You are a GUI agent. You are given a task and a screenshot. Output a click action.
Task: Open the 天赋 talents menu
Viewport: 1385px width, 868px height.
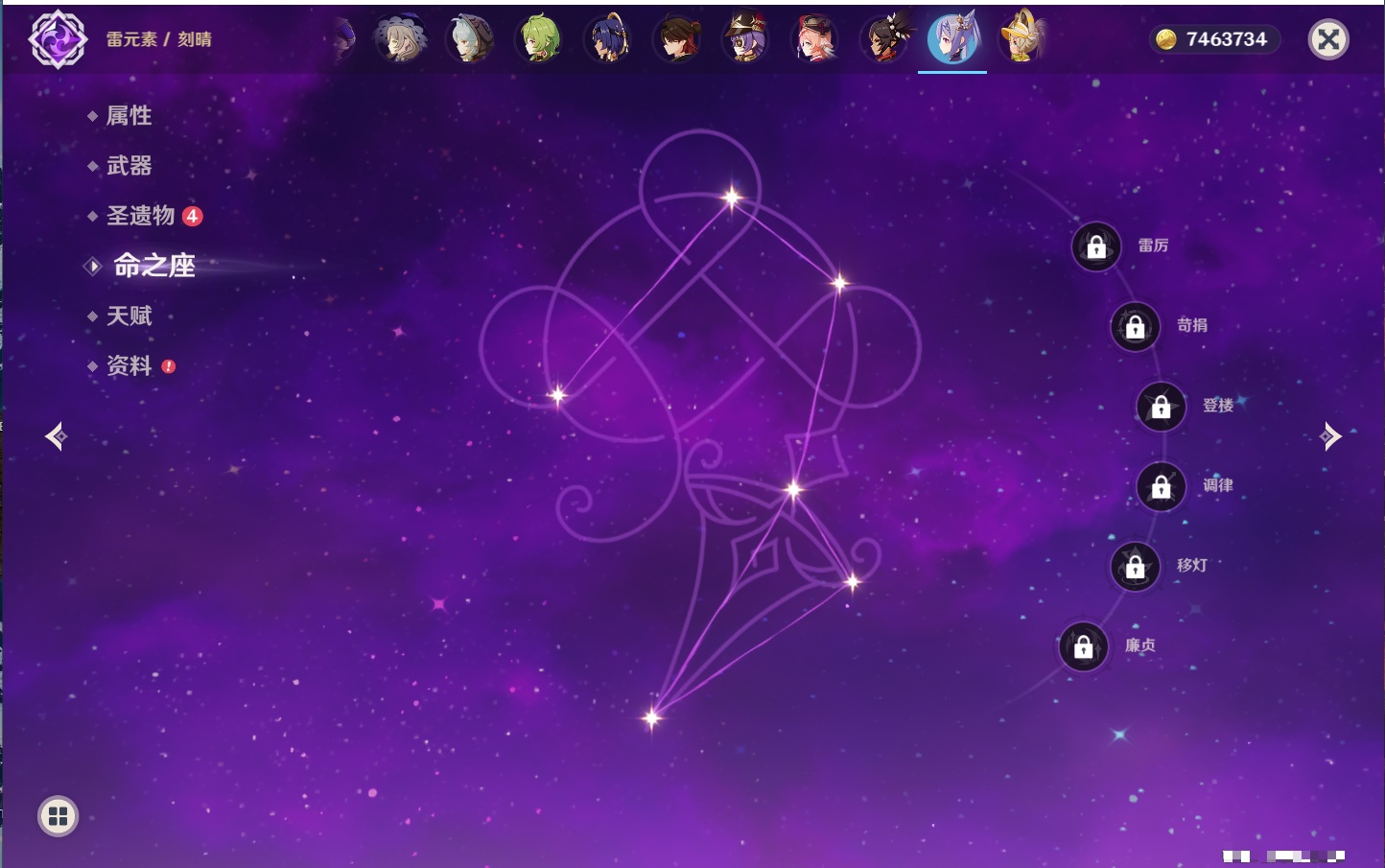click(129, 316)
